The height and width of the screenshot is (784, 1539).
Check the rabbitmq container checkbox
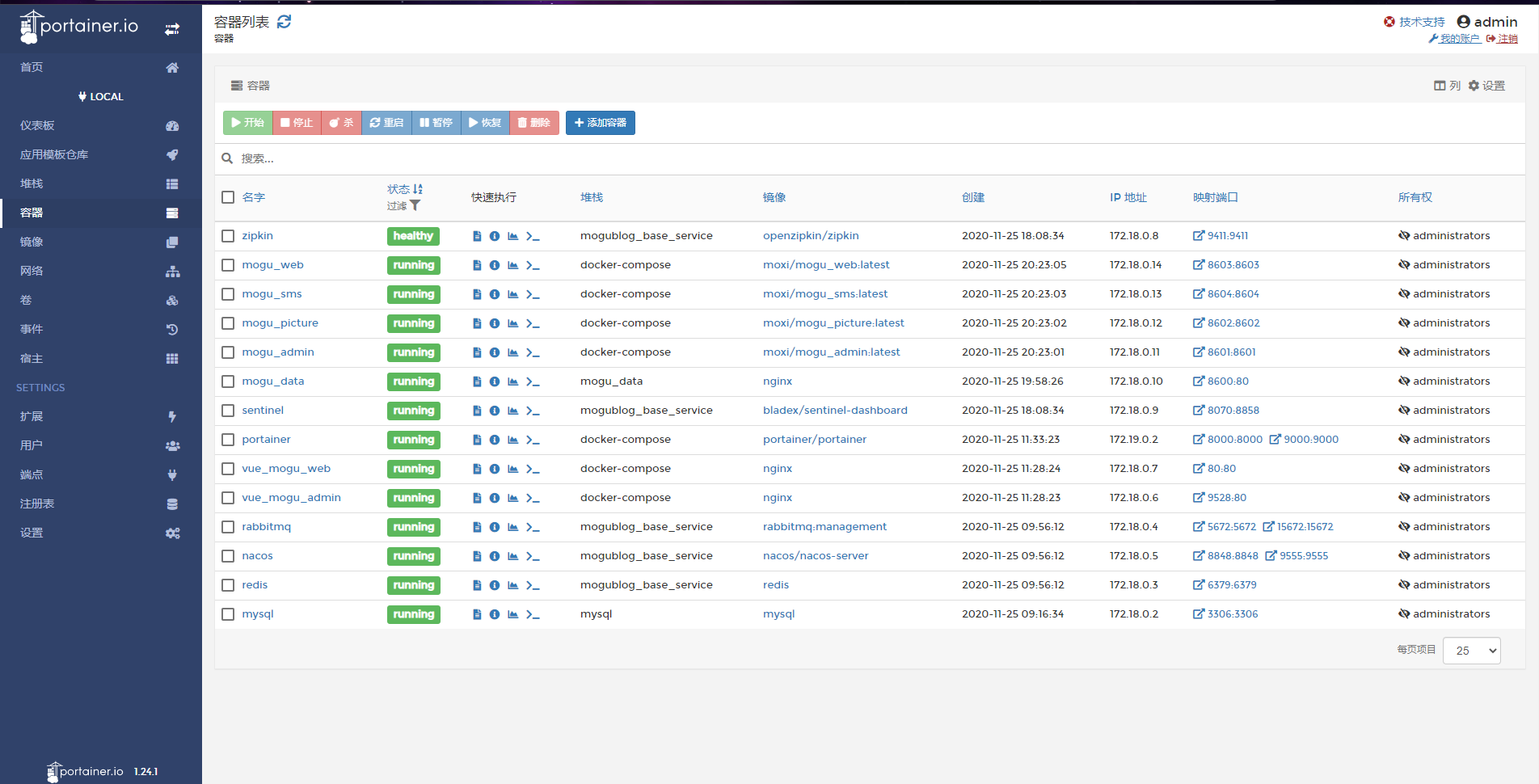[228, 527]
